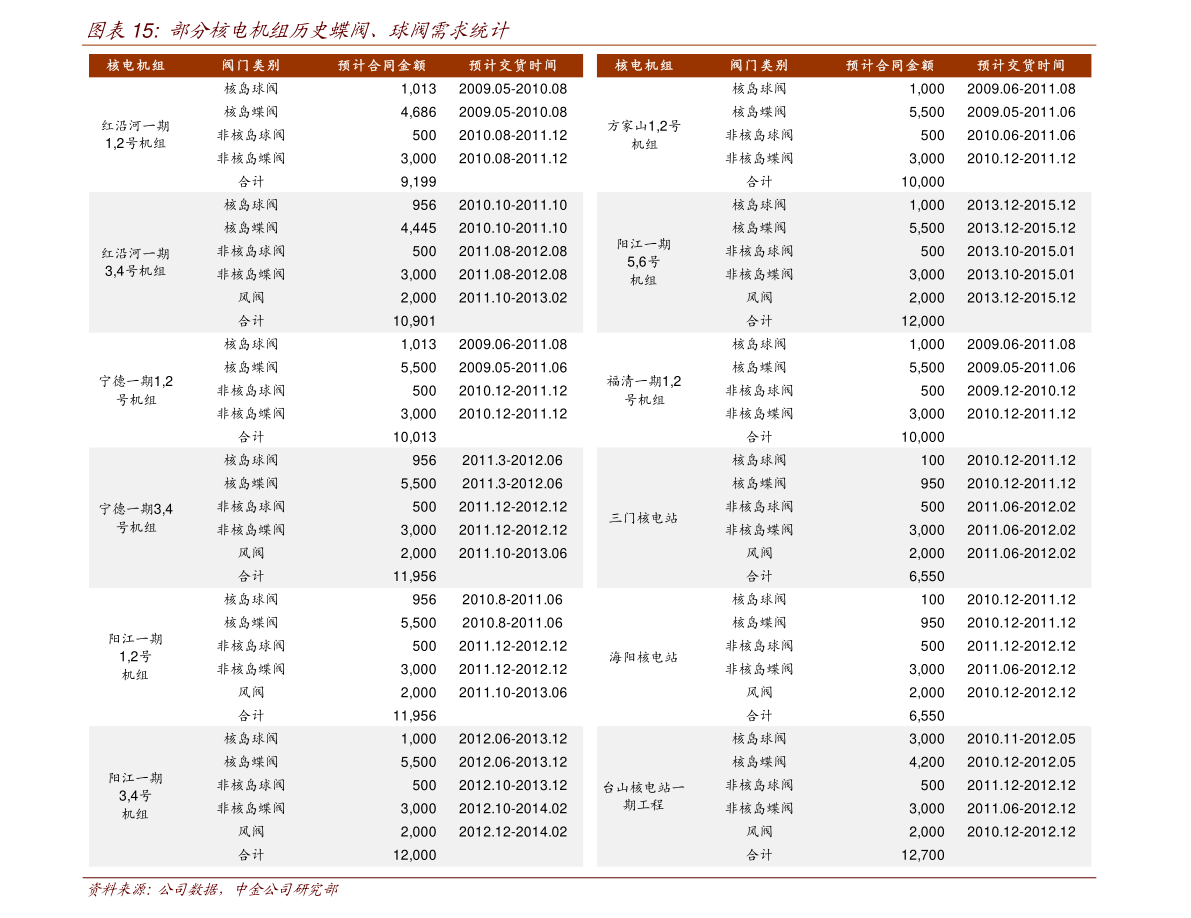Select the 2012.12-2014.02 delivery period
Image resolution: width=1191 pixels, height=918 pixels.
tap(512, 832)
